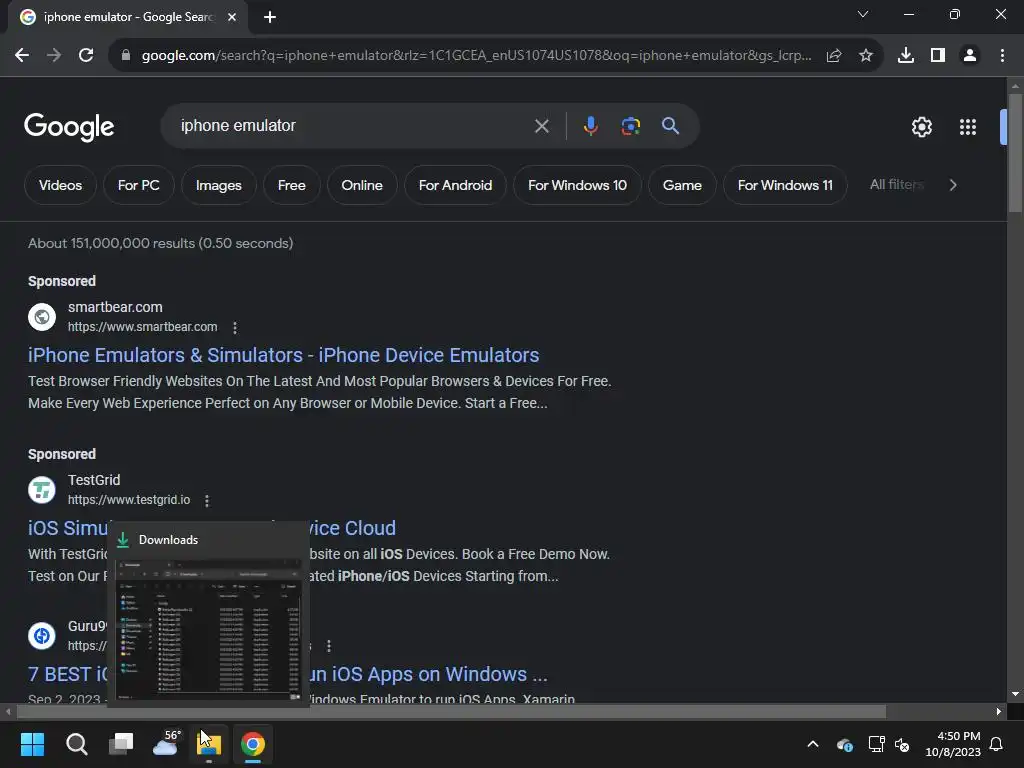Submit search with magnifier icon
Screen dimensions: 1024x768
pyautogui.click(x=671, y=126)
